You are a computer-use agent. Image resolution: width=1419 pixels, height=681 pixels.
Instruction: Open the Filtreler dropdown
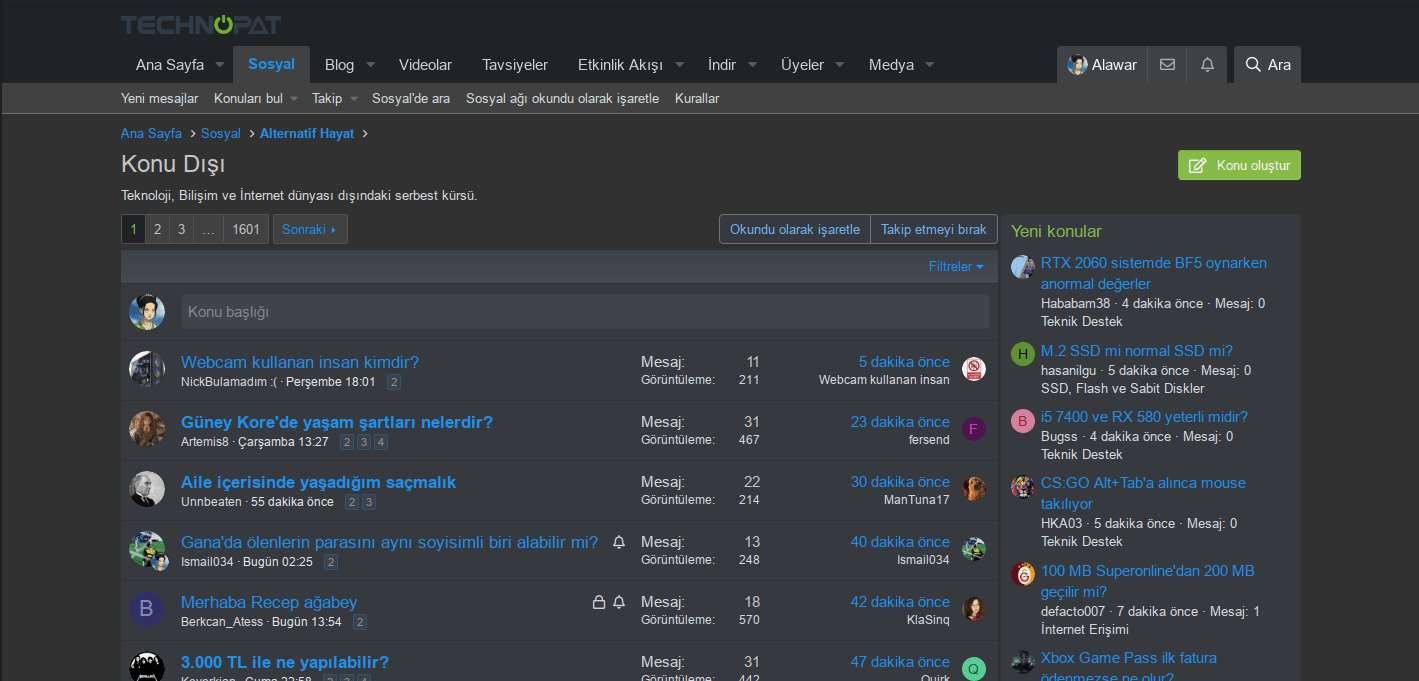[956, 266]
